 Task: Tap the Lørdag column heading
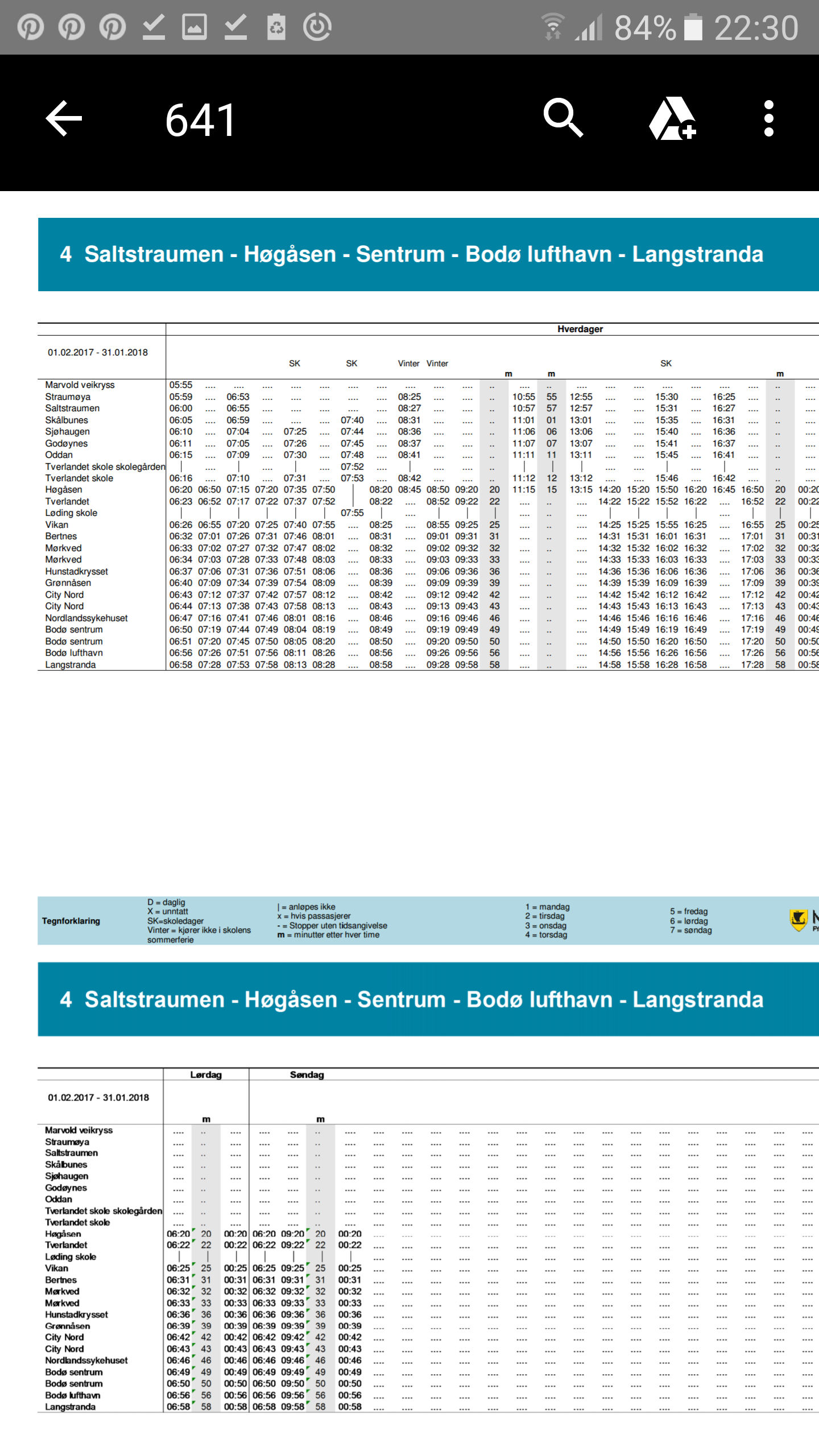pyautogui.click(x=206, y=1074)
